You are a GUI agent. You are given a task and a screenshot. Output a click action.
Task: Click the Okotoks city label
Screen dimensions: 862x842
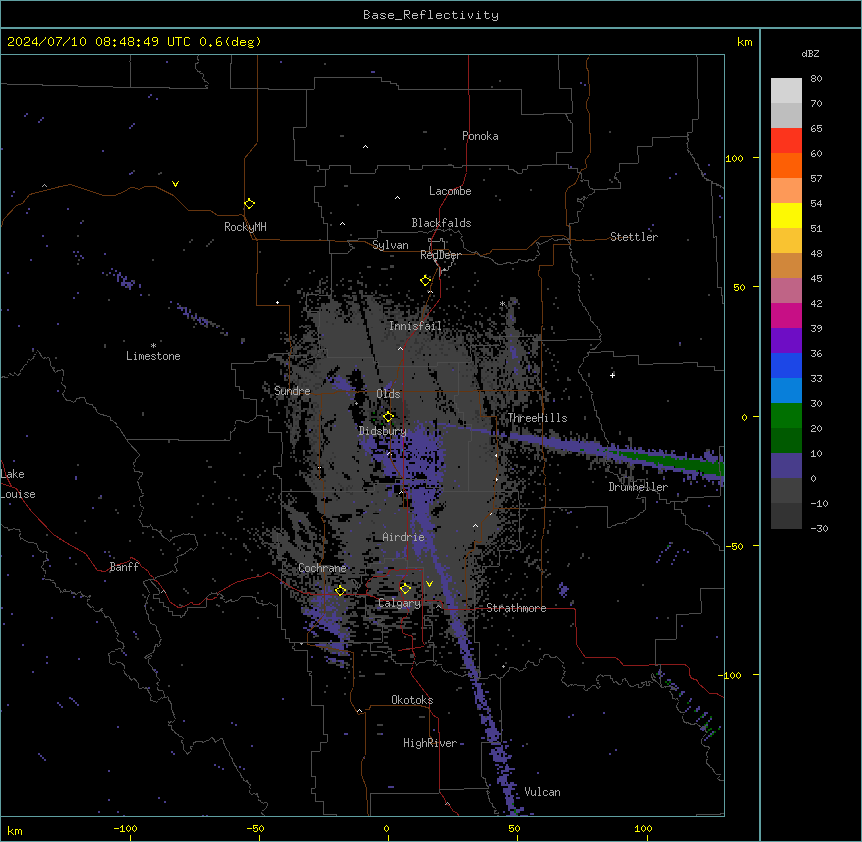click(412, 700)
